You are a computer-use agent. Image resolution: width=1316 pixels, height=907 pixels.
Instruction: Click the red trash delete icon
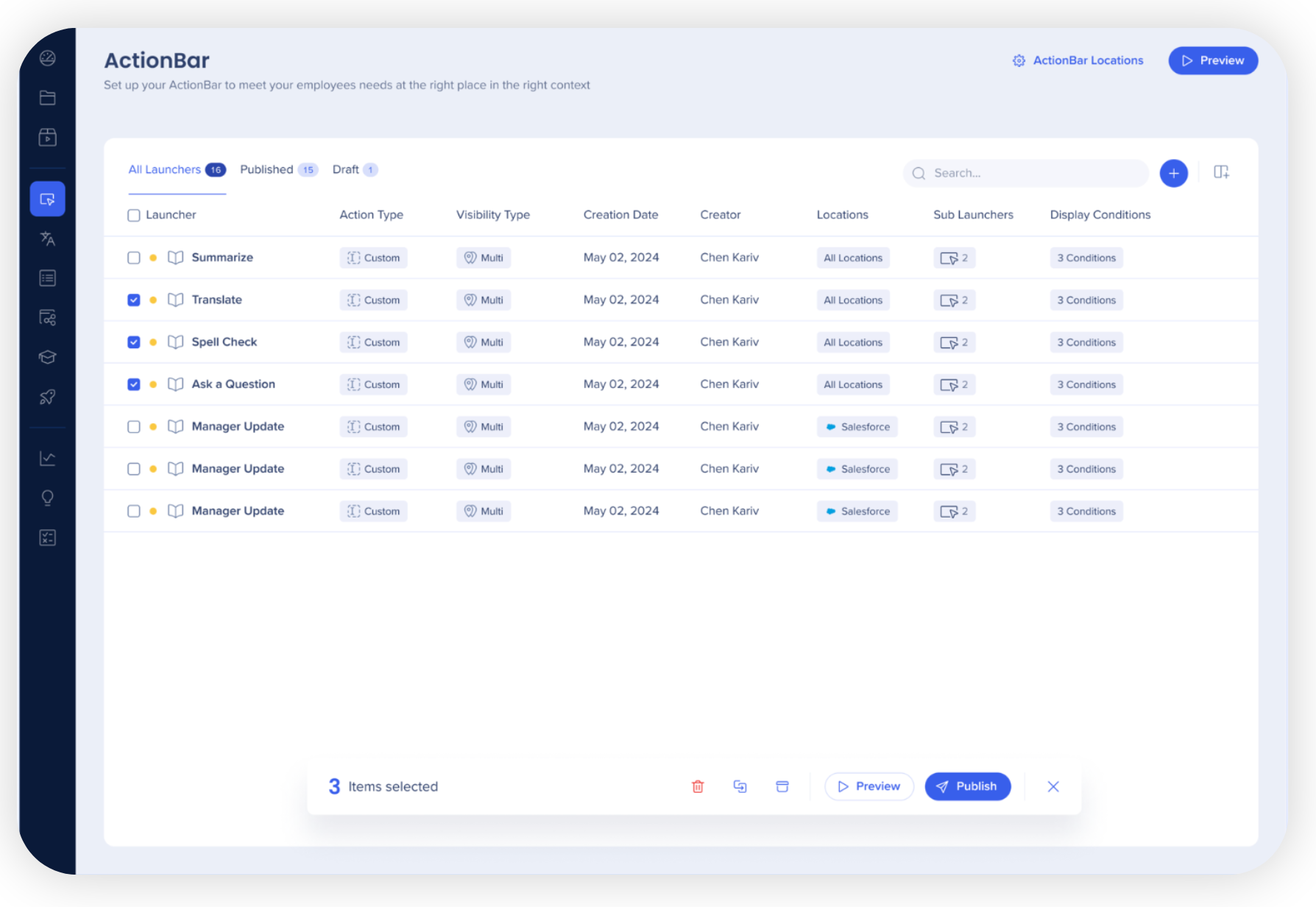[x=698, y=786]
